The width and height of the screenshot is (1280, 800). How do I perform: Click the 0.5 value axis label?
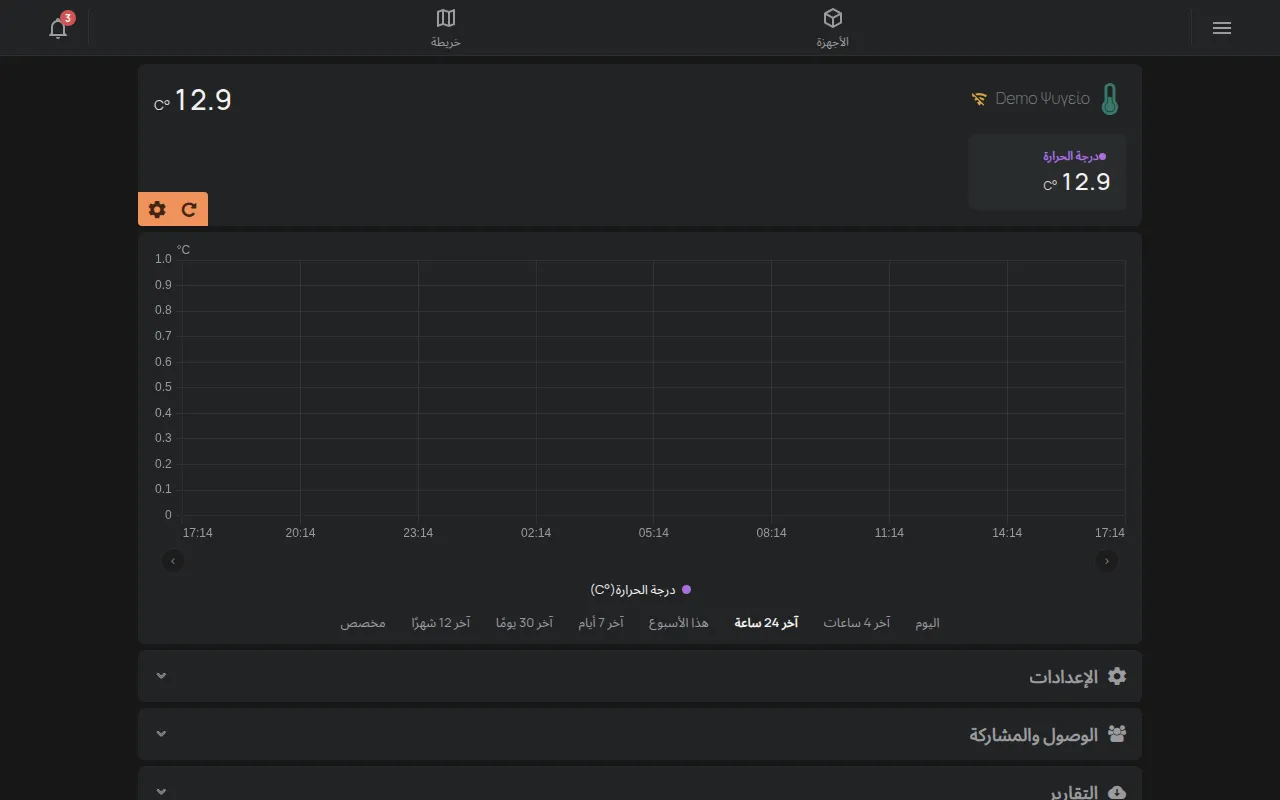[x=163, y=387]
